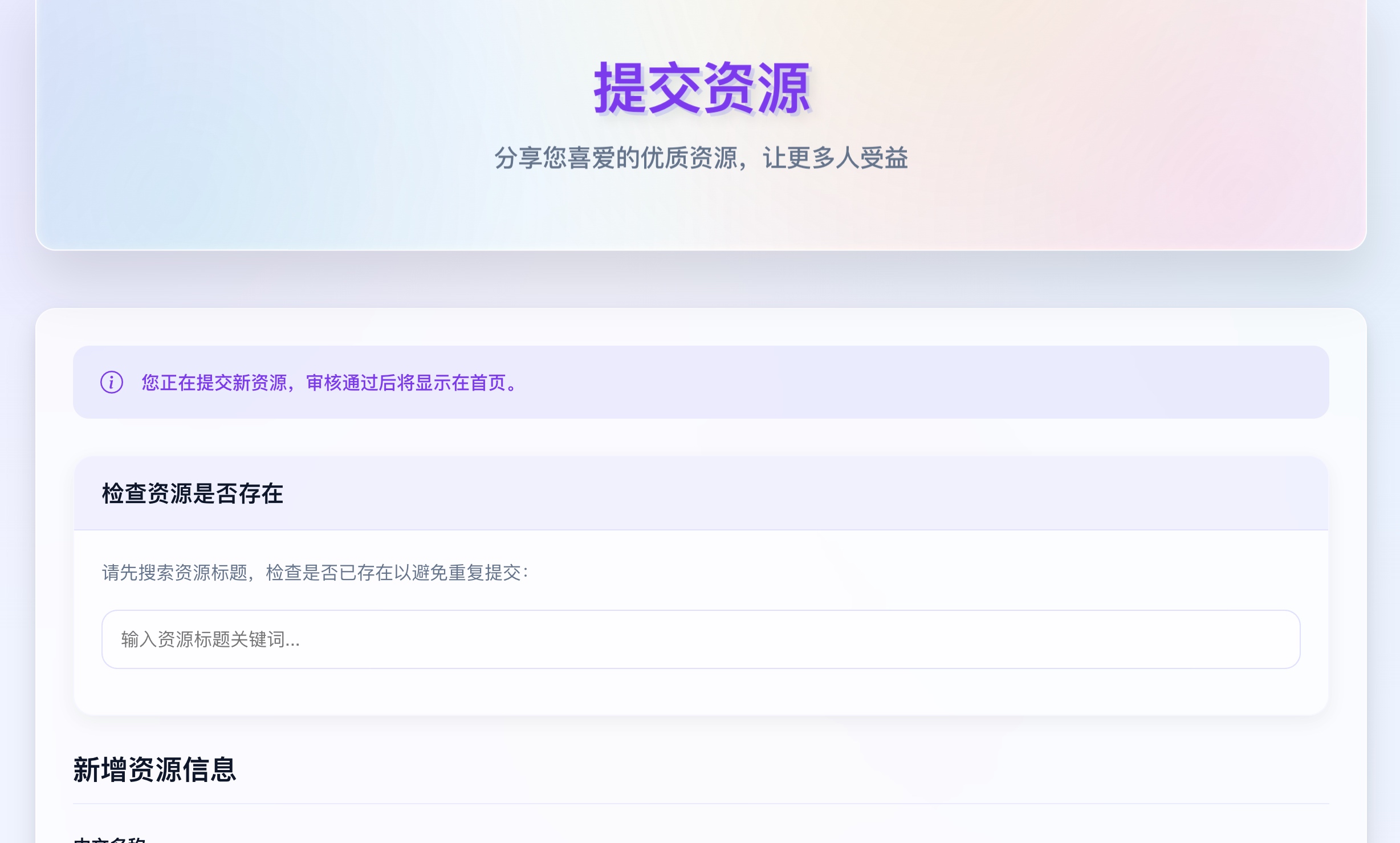Screen dimensions: 1400x843
Task: Click the instruction text 请先搜索资源标题
Action: (x=174, y=573)
